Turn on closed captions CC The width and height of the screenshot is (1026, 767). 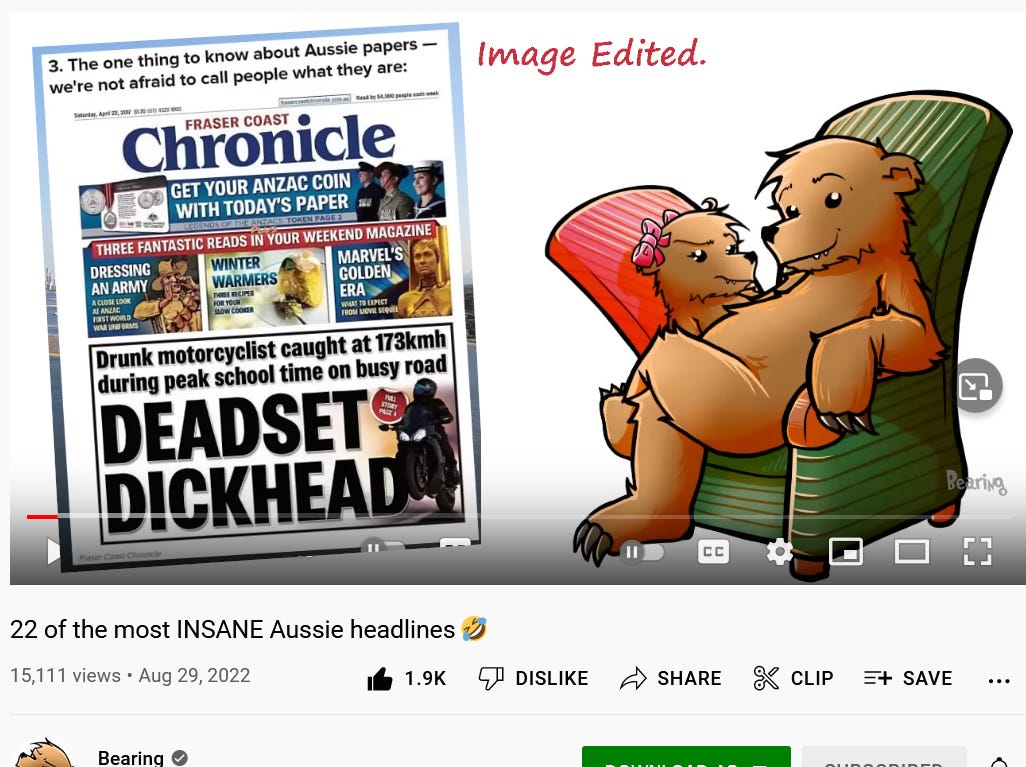tap(713, 552)
